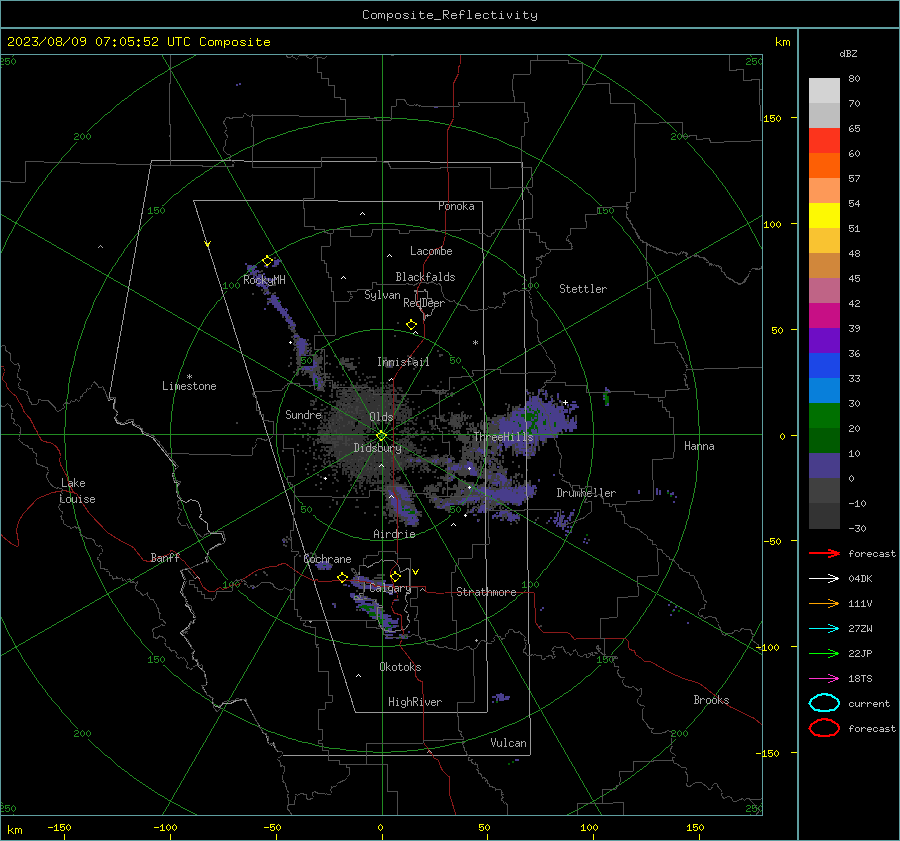Pick the bright green 30 dBZ swatch

click(824, 416)
